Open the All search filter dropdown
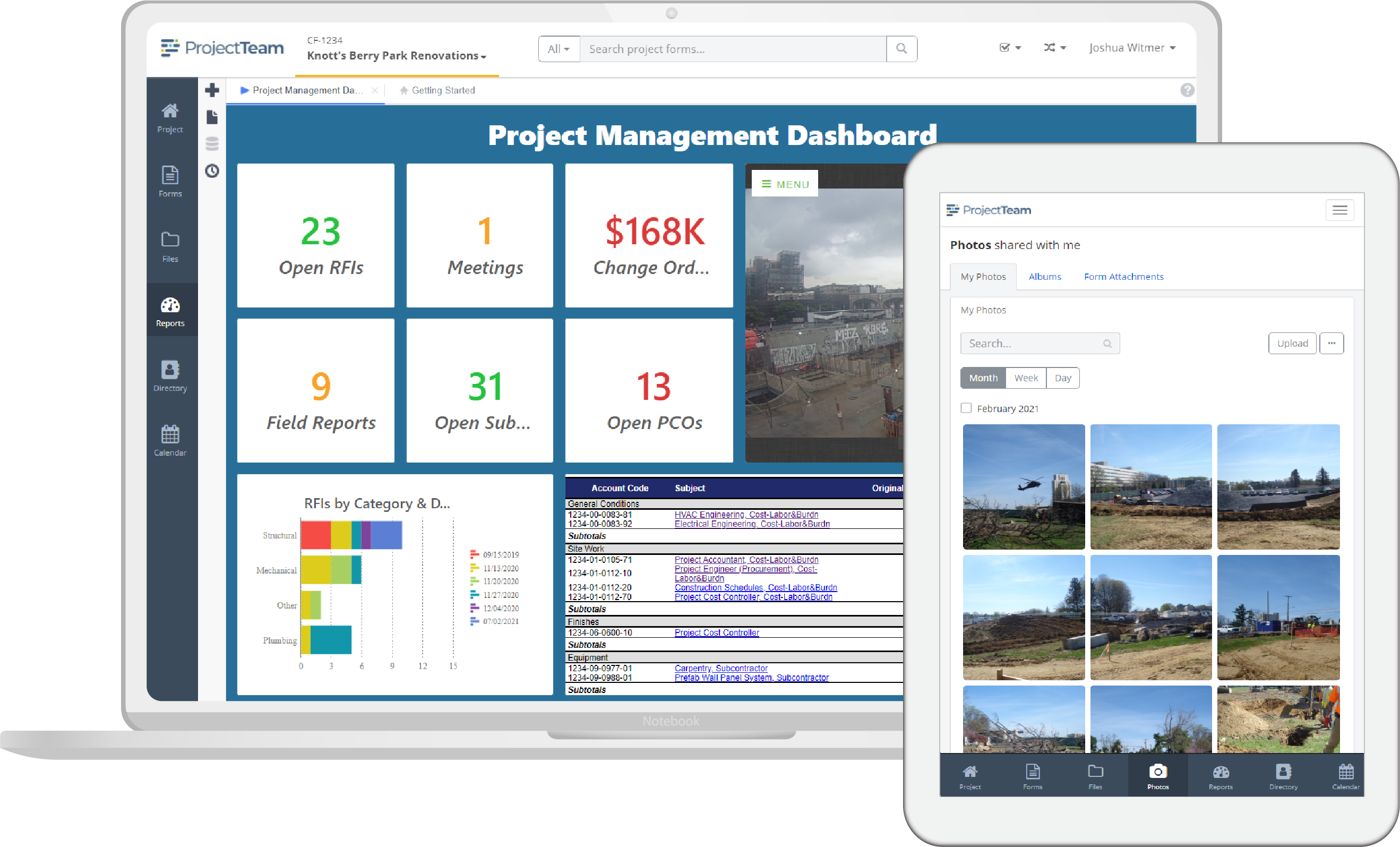 [559, 49]
